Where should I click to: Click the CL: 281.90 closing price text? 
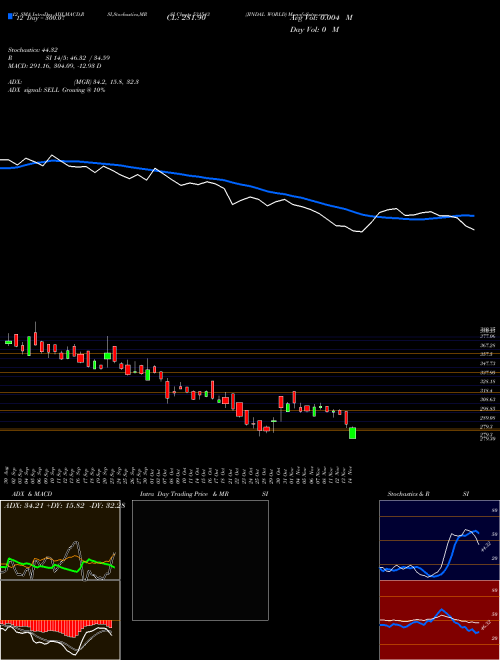click(186, 18)
